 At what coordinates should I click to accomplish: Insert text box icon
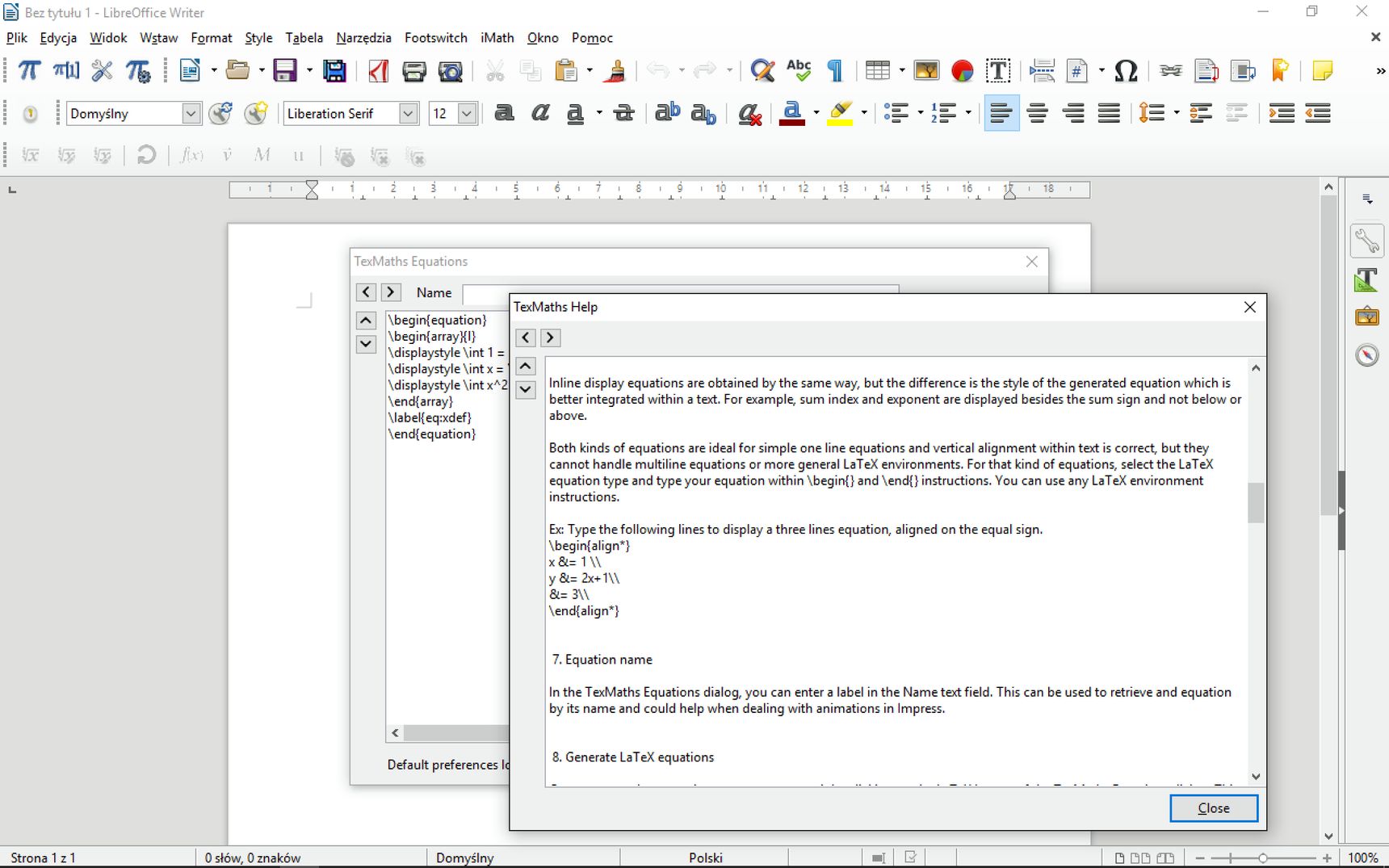click(x=998, y=71)
